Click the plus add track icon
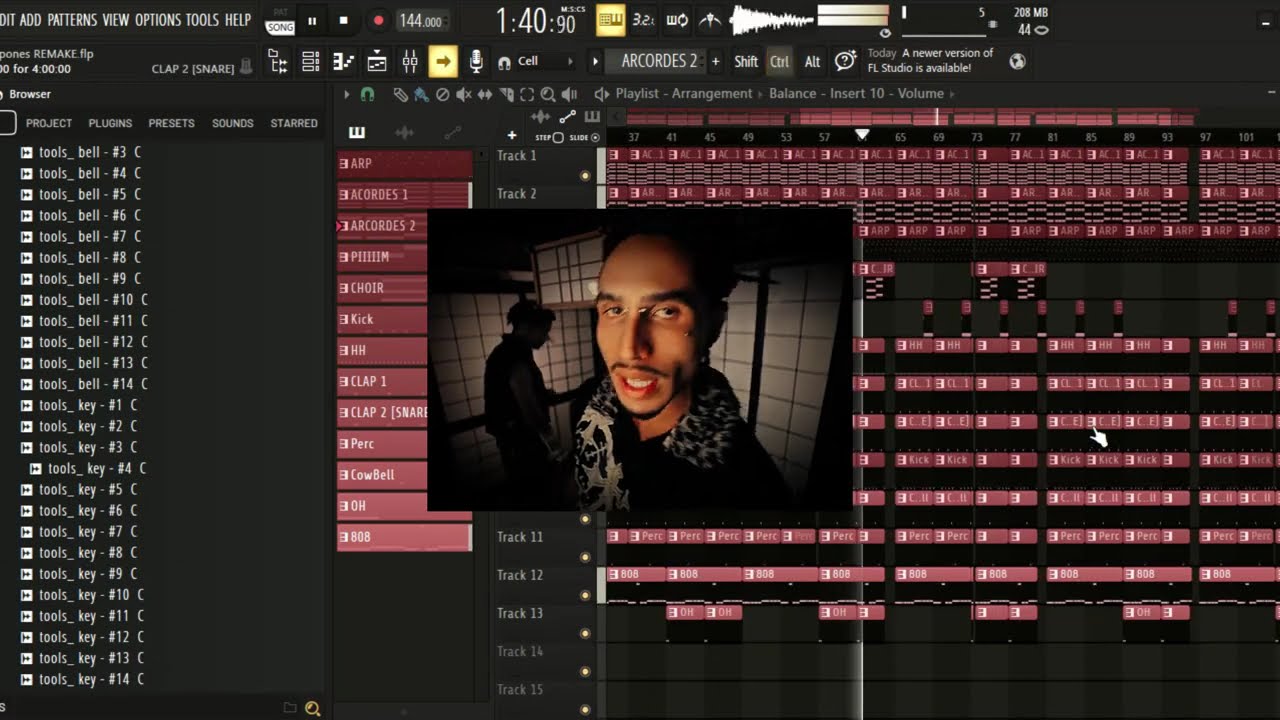 coord(512,135)
